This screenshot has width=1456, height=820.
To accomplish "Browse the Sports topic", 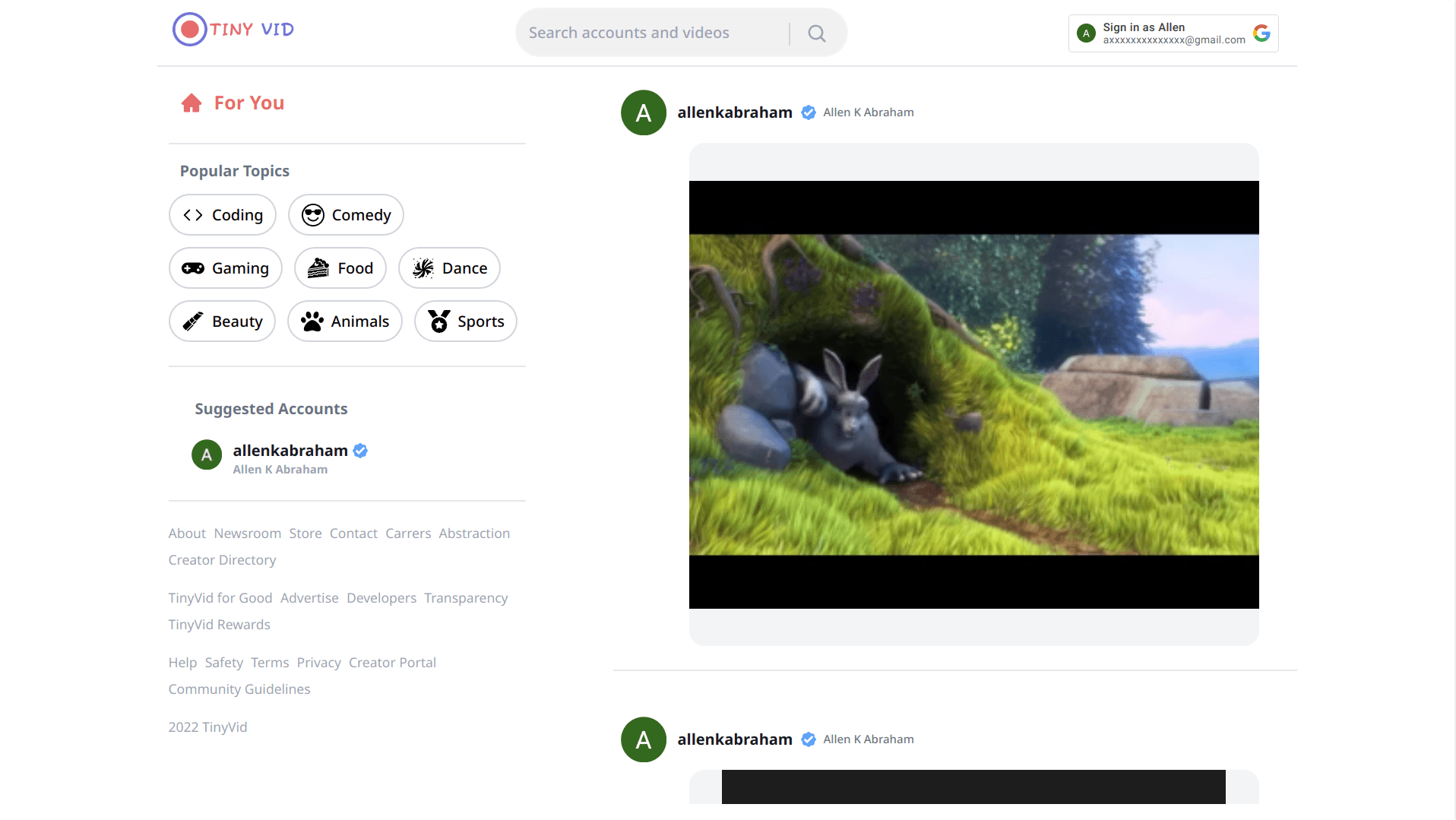I will coord(465,321).
